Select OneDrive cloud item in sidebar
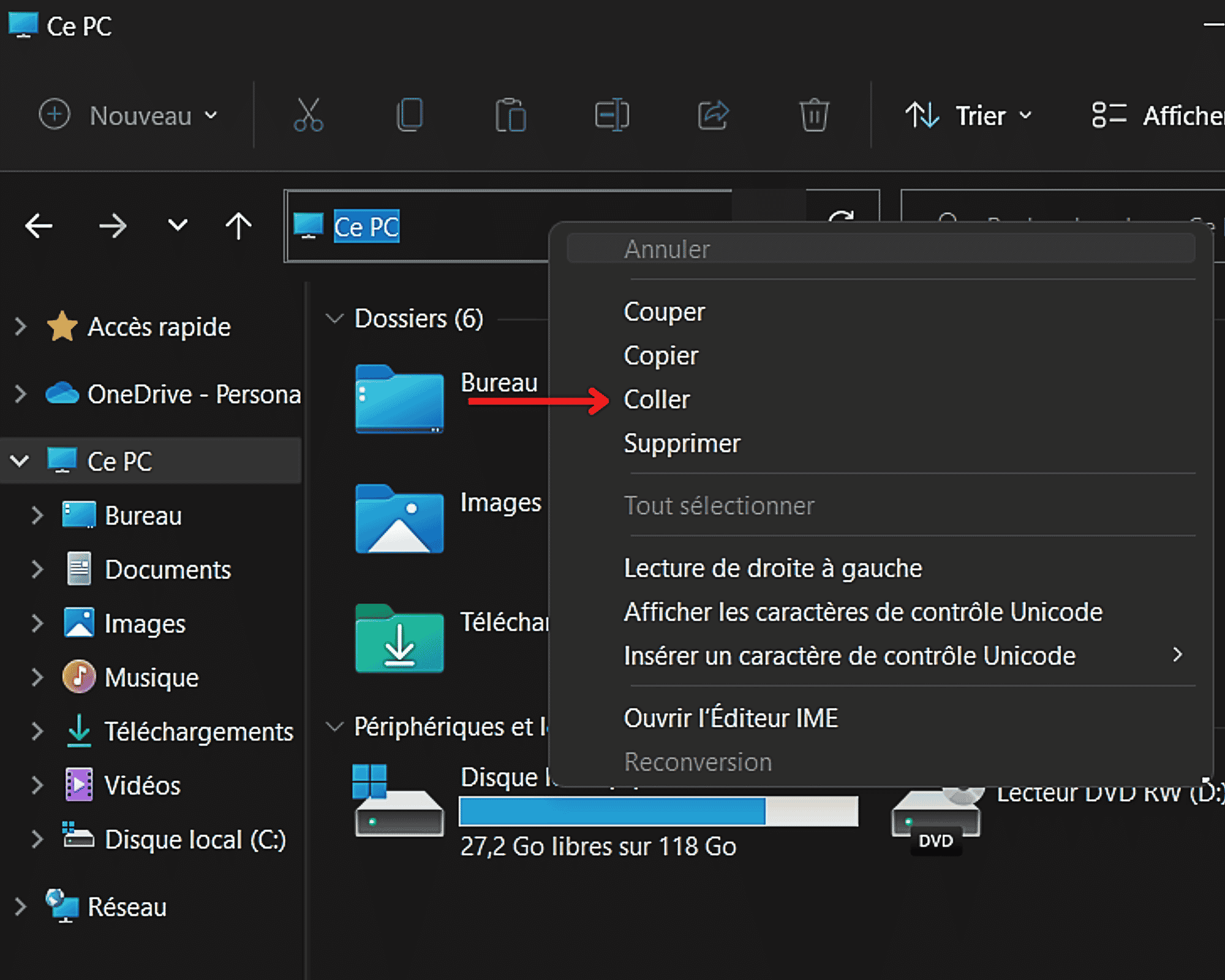Image resolution: width=1225 pixels, height=980 pixels. pos(173,394)
